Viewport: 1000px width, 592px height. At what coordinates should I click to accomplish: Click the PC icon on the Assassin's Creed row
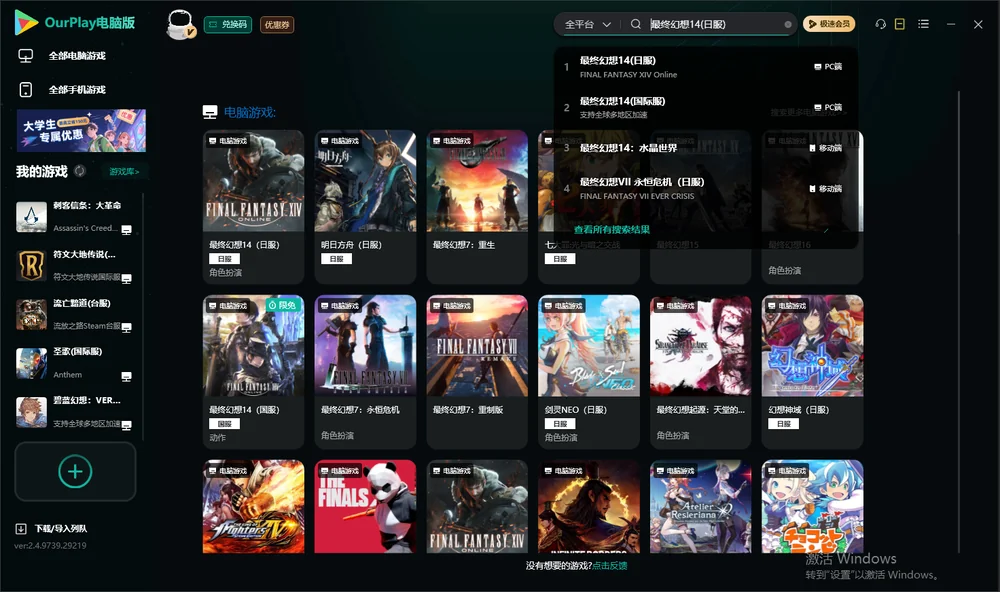point(126,230)
